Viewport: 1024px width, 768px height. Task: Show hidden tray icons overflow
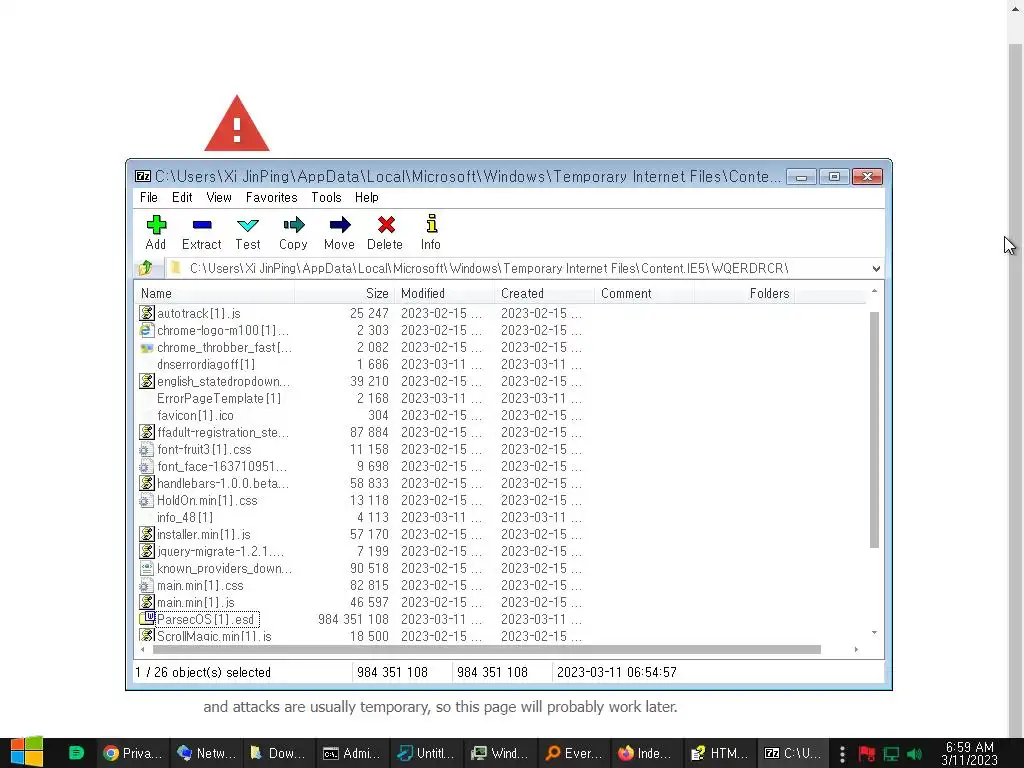(842, 754)
